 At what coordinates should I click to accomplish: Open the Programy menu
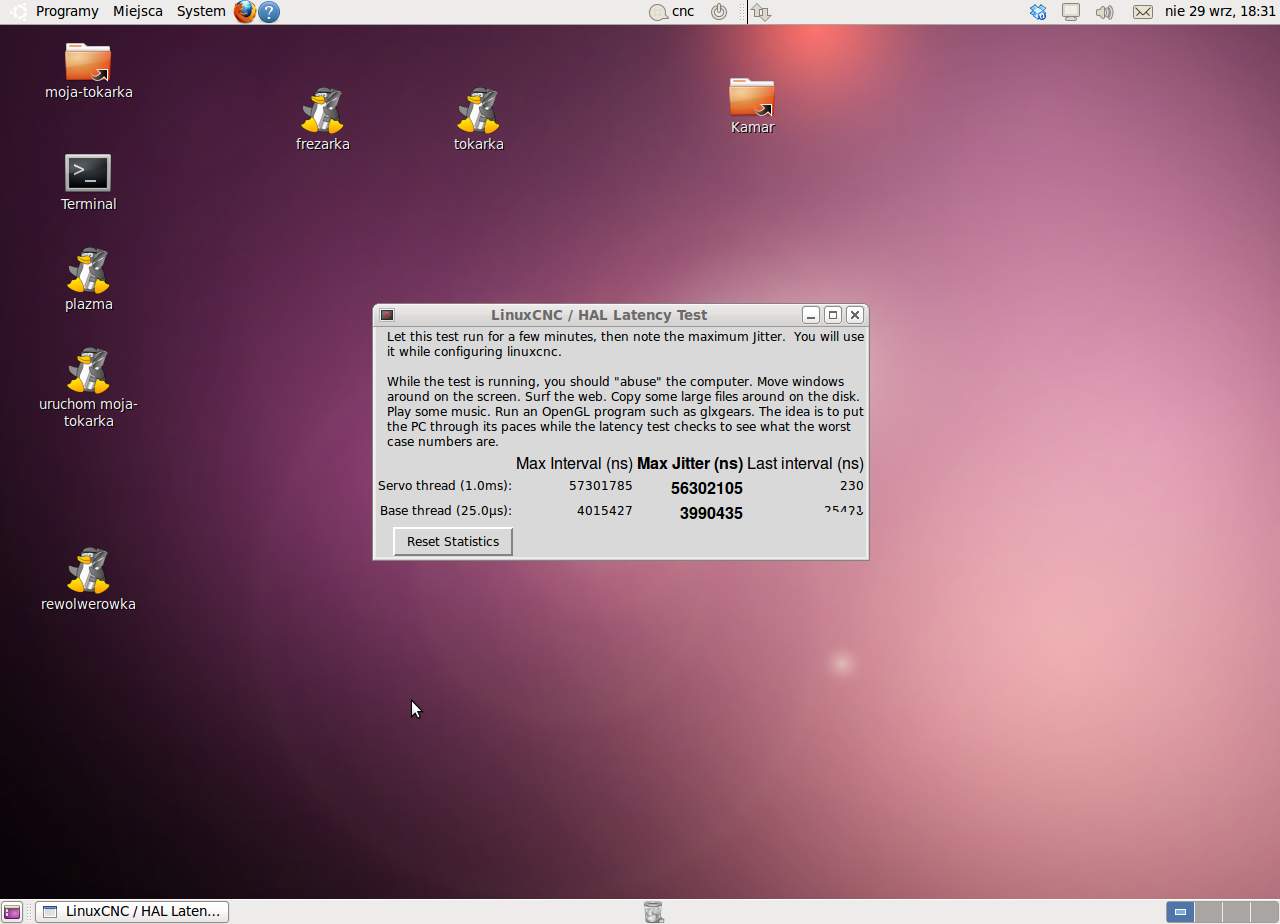(67, 11)
